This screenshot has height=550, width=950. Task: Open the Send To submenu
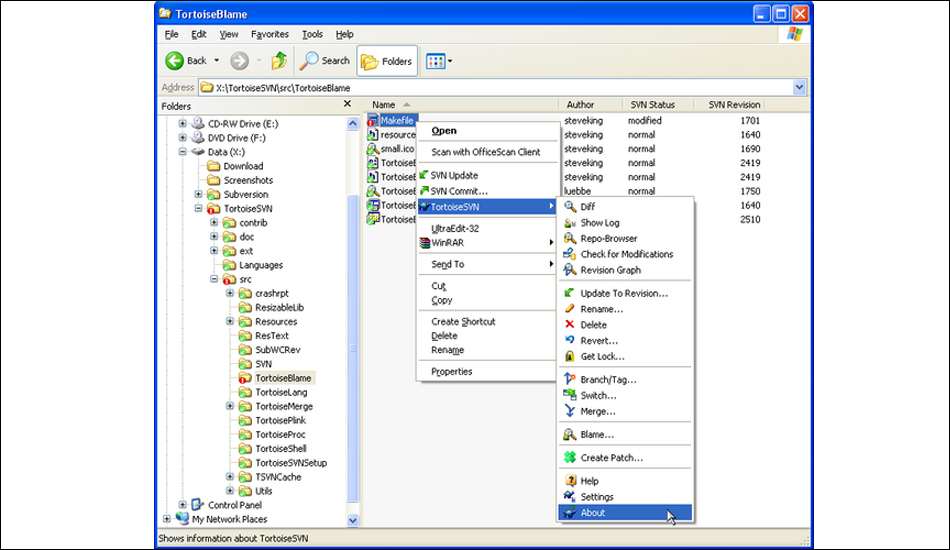click(487, 264)
